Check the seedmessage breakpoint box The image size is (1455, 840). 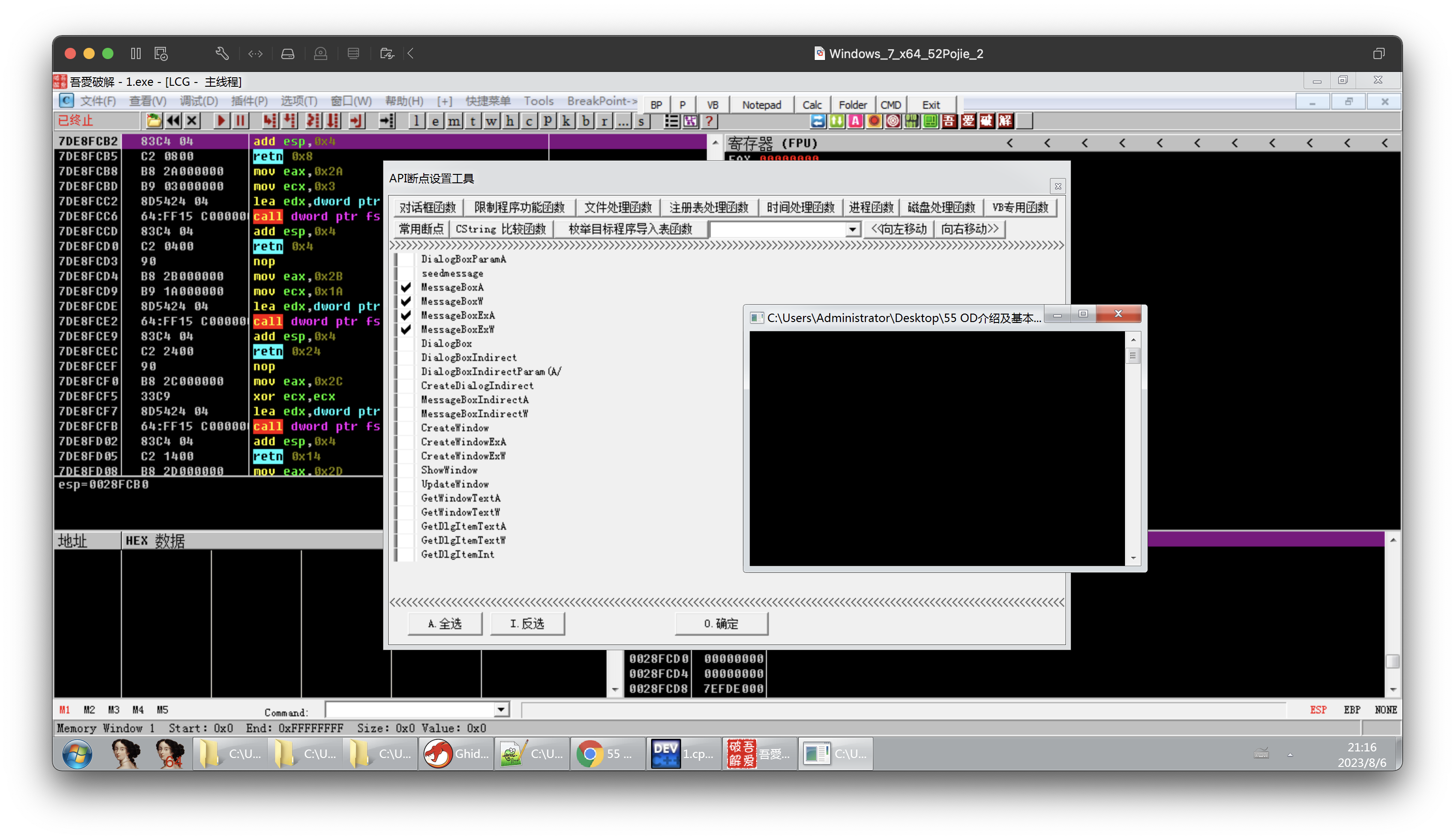(x=406, y=273)
